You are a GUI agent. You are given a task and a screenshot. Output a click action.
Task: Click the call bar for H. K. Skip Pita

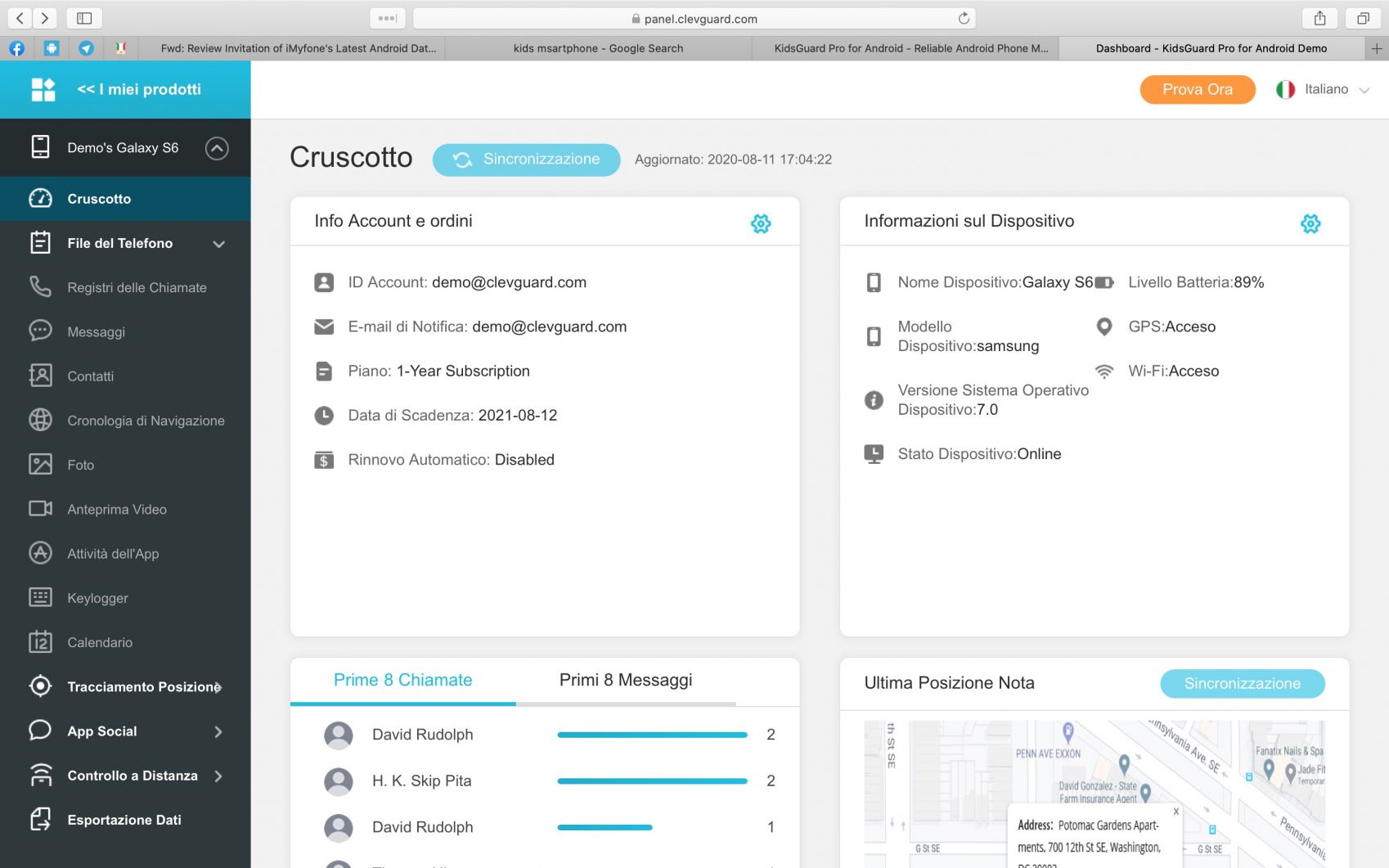point(652,781)
